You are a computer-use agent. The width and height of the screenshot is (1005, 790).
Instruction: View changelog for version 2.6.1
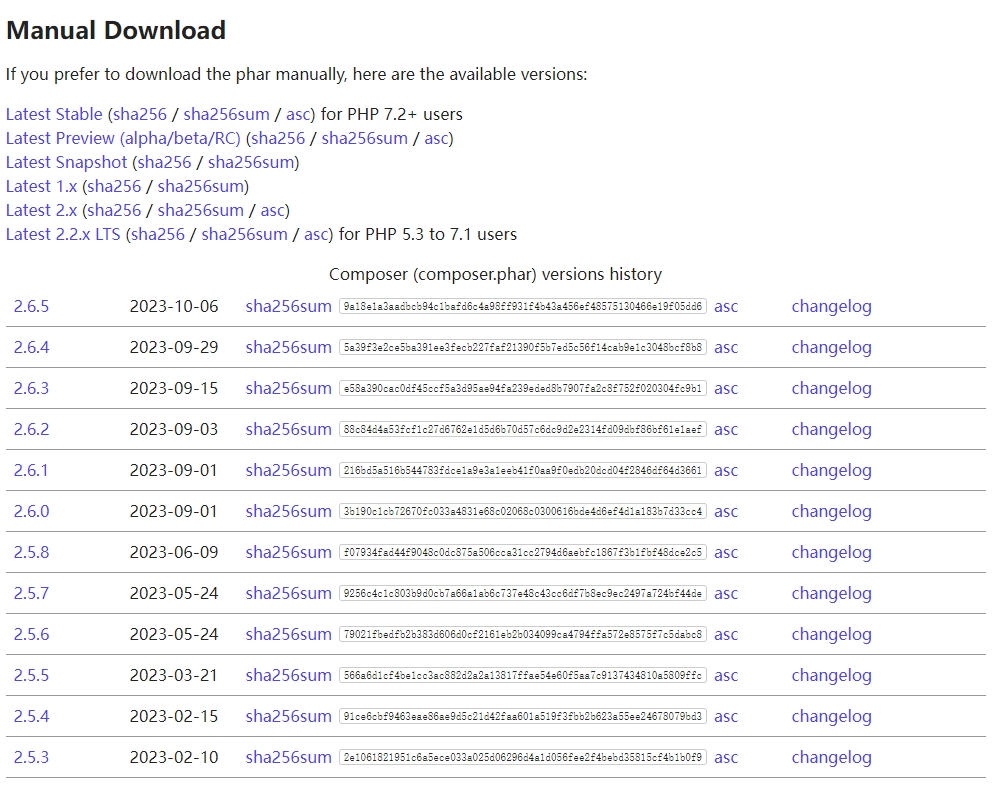pos(831,470)
